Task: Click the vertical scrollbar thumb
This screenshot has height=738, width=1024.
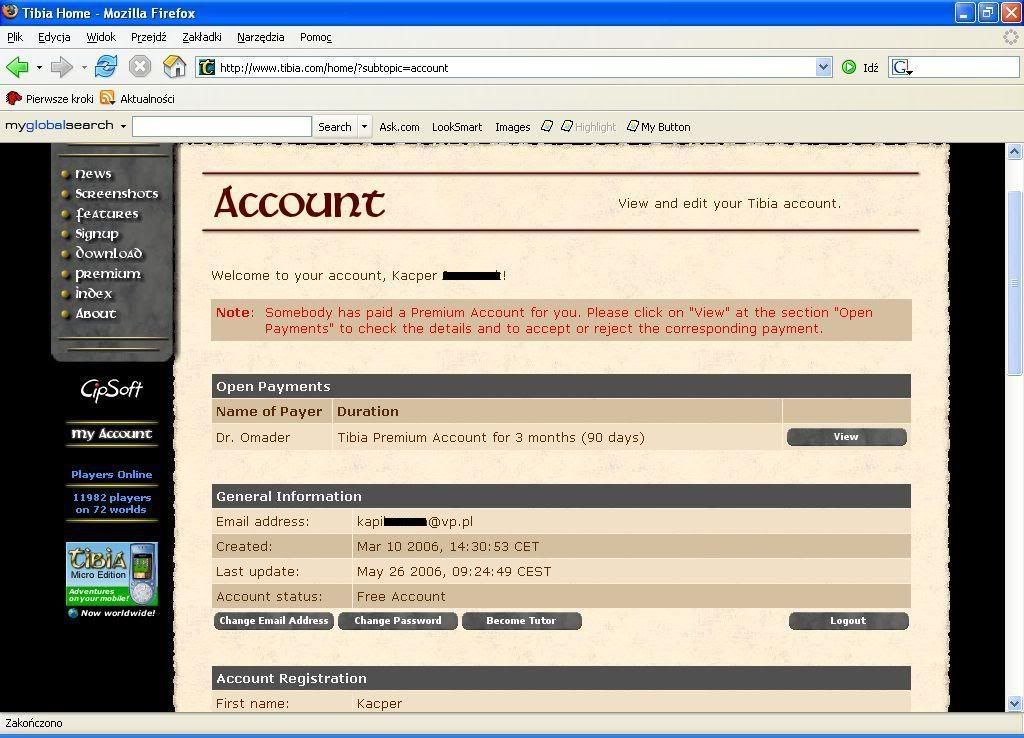Action: 1014,283
